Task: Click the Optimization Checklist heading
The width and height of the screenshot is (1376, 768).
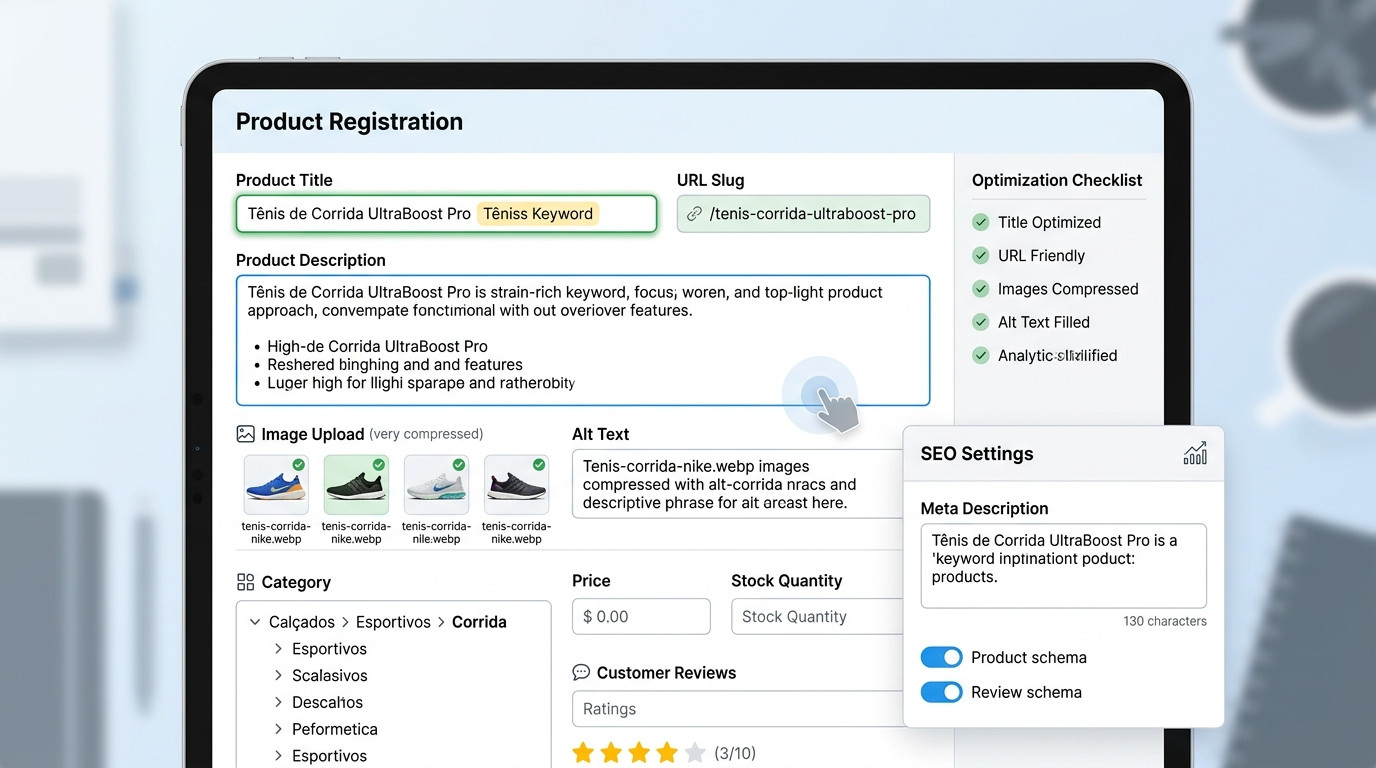Action: pos(1057,180)
